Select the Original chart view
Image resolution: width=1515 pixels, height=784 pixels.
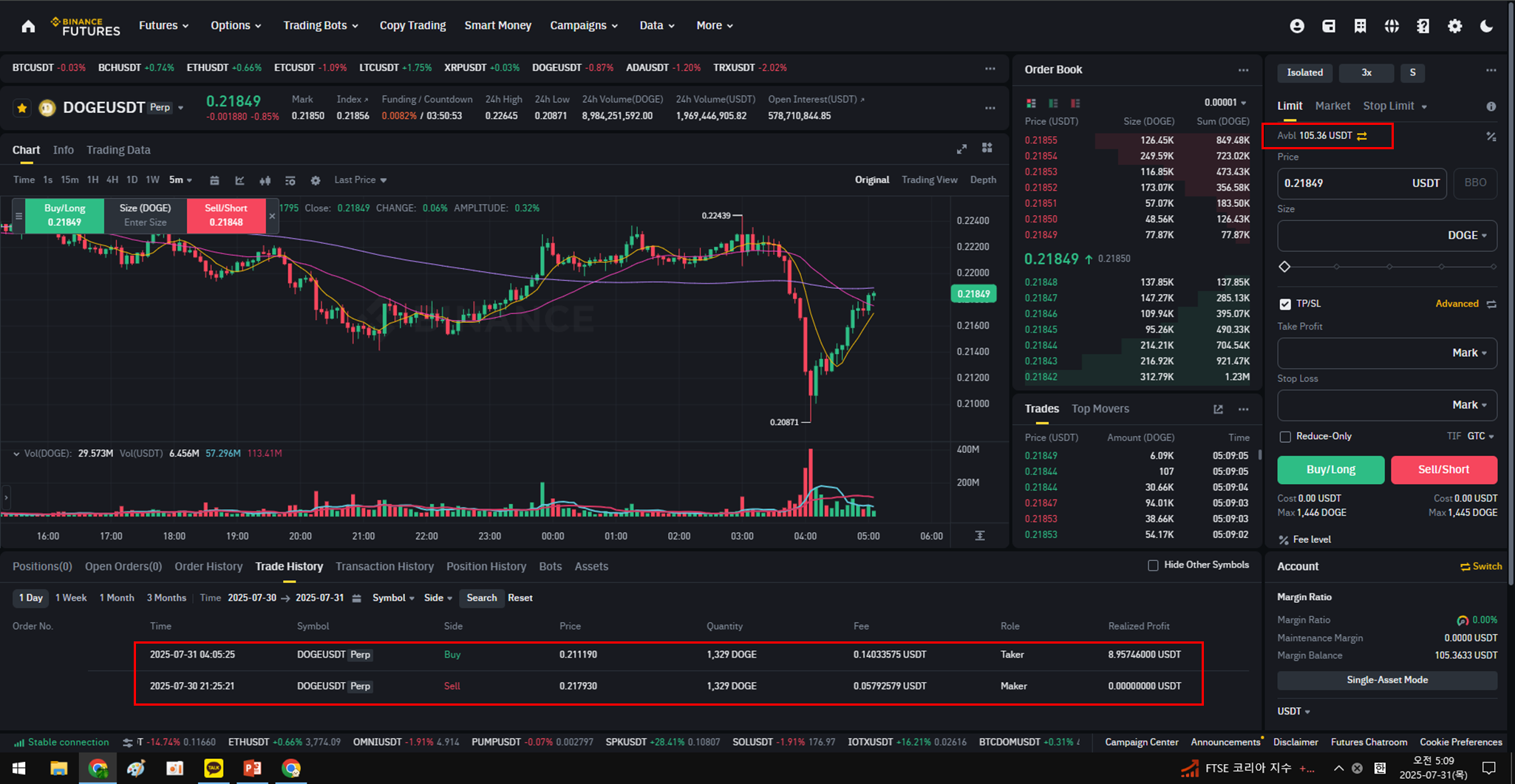click(872, 180)
